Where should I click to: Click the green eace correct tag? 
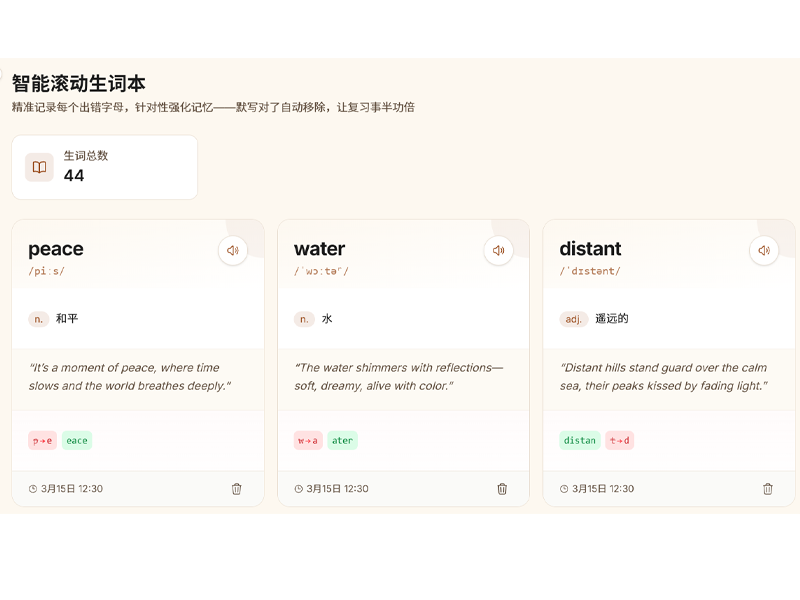click(x=77, y=440)
